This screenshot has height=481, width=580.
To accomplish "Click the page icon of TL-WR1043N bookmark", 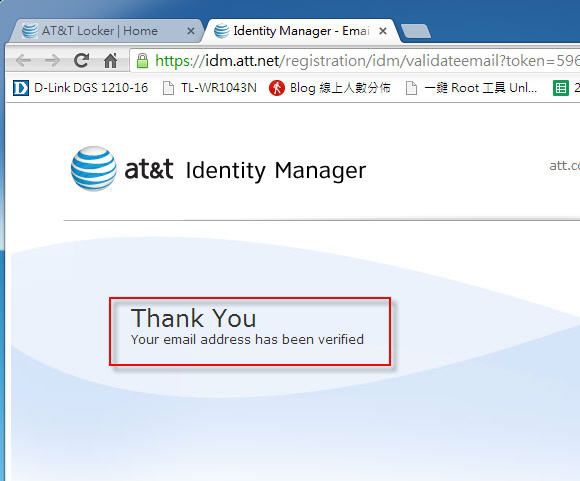I will [x=168, y=88].
